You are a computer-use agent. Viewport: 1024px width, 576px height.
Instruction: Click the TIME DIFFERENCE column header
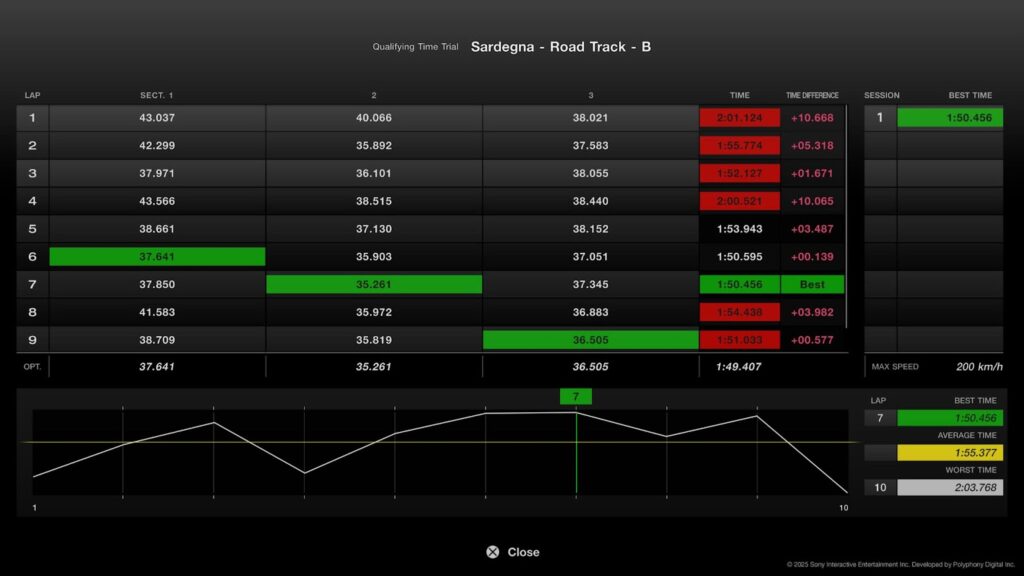pos(812,96)
